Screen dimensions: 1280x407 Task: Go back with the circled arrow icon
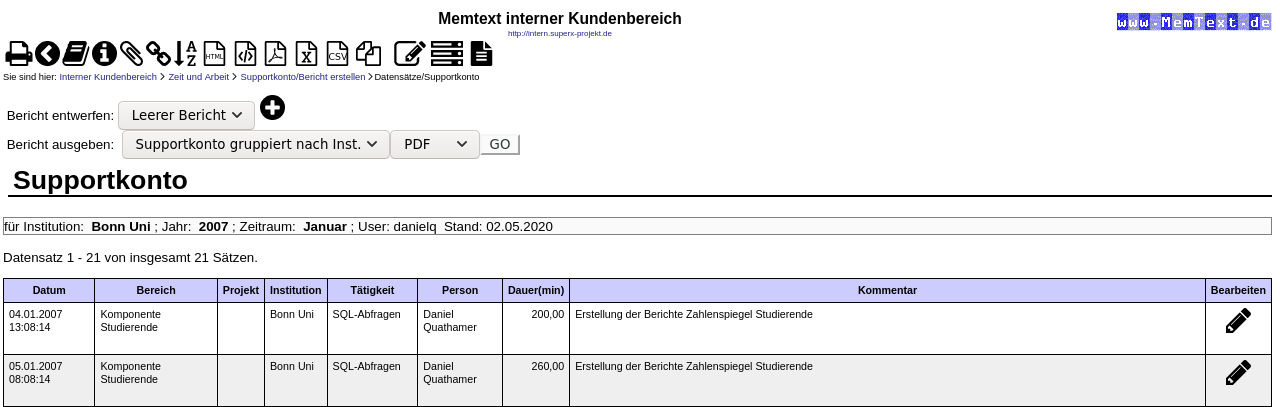tap(47, 53)
